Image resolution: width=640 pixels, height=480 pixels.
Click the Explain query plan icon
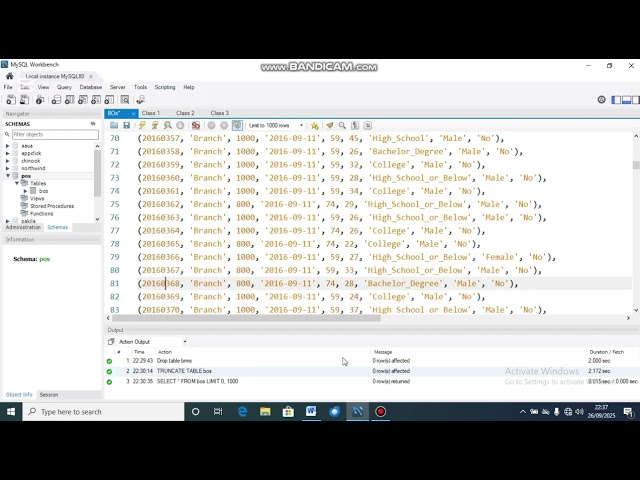pyautogui.click(x=167, y=125)
